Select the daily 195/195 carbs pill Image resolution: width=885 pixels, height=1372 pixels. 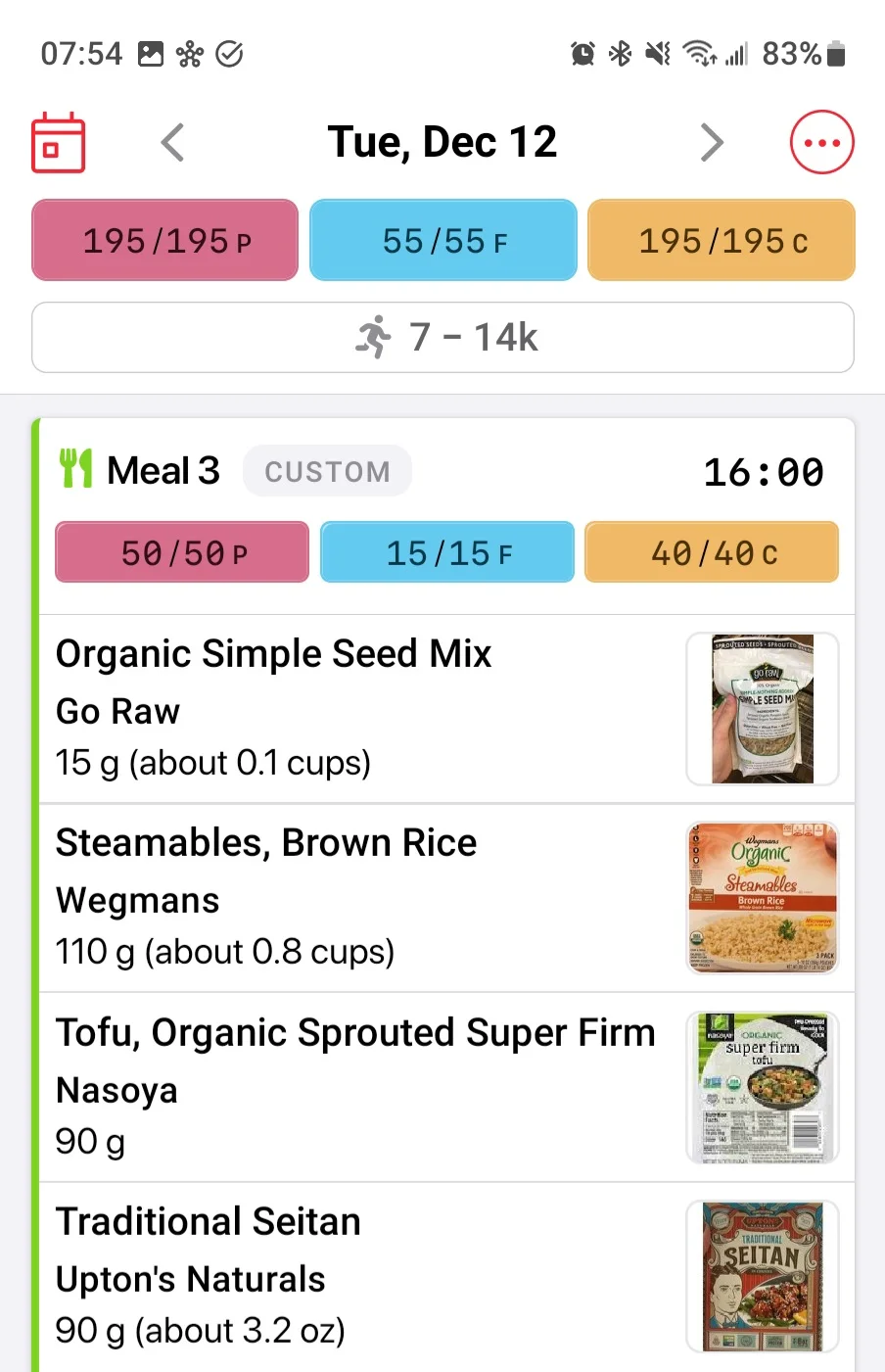(x=722, y=241)
